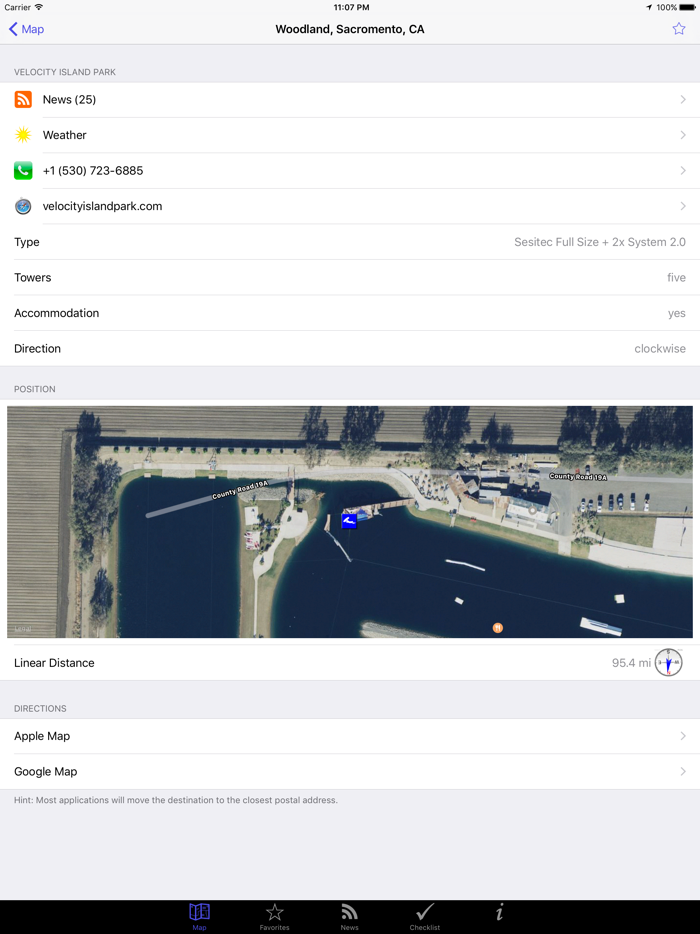Open the phone number row chevron

(683, 171)
